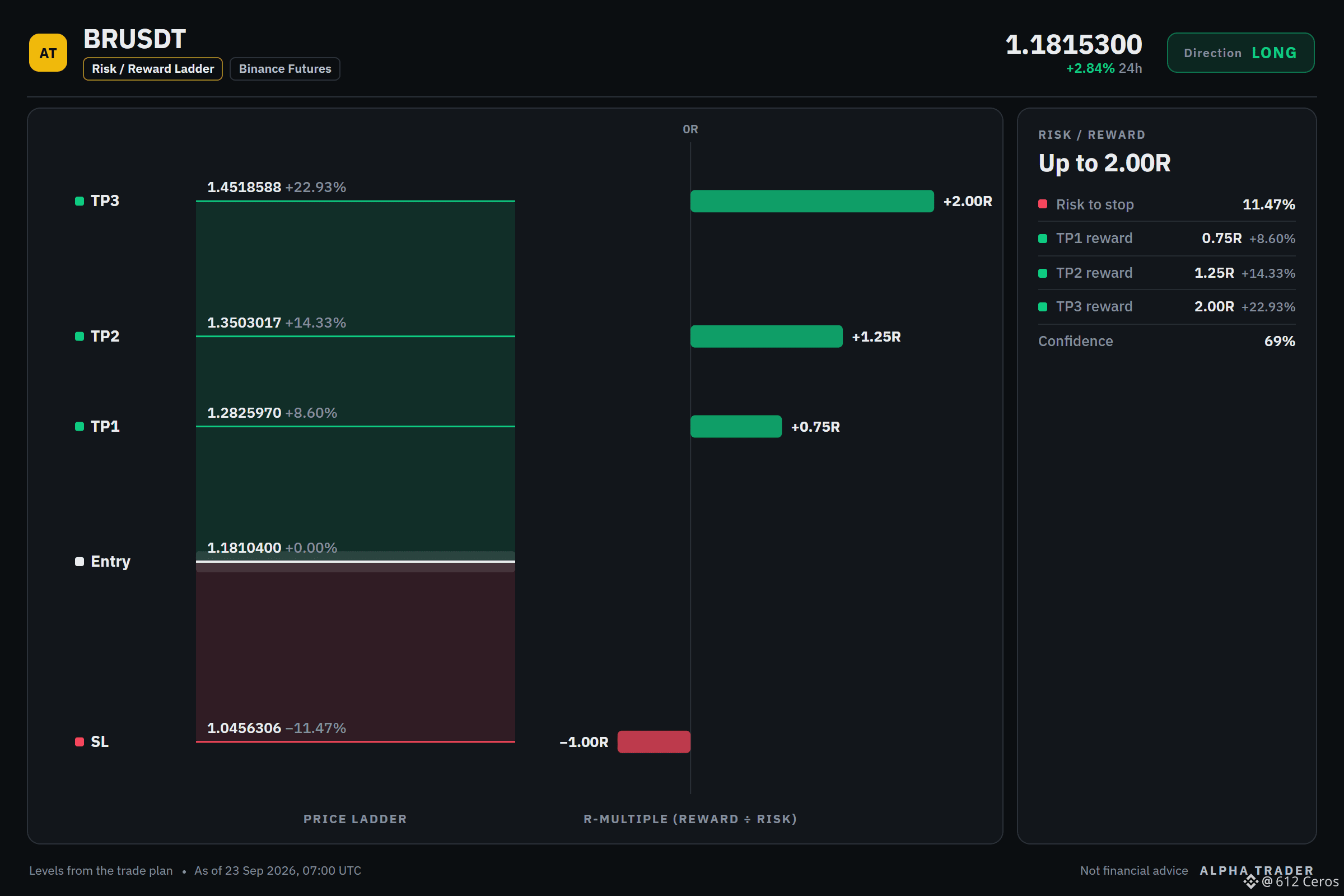Click the Binance logo watermark icon

click(1251, 883)
